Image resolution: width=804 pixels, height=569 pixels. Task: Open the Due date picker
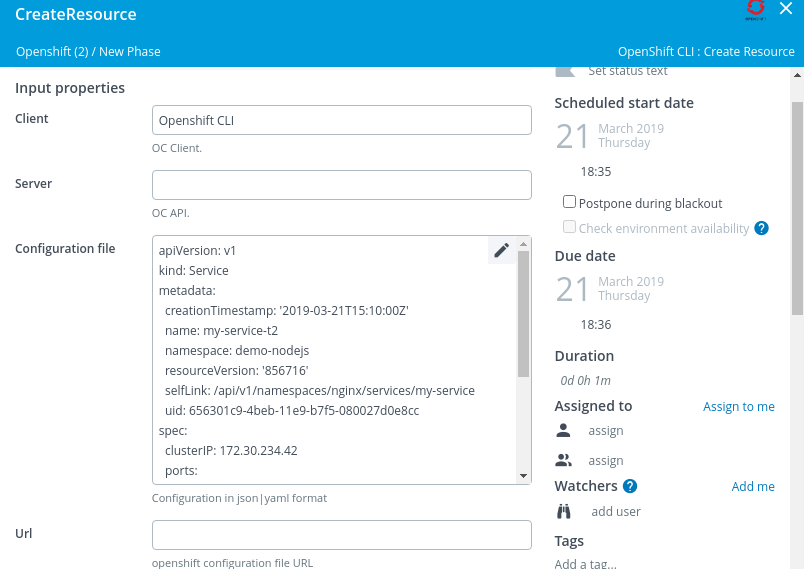click(610, 289)
